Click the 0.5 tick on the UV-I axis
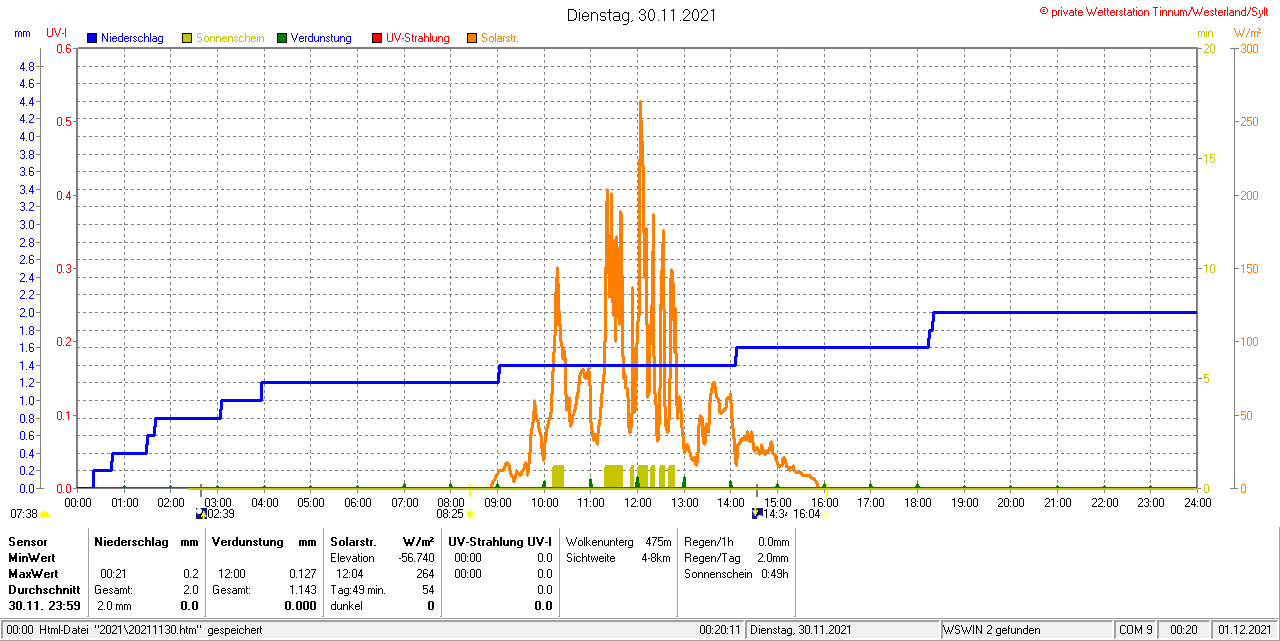 tap(64, 122)
